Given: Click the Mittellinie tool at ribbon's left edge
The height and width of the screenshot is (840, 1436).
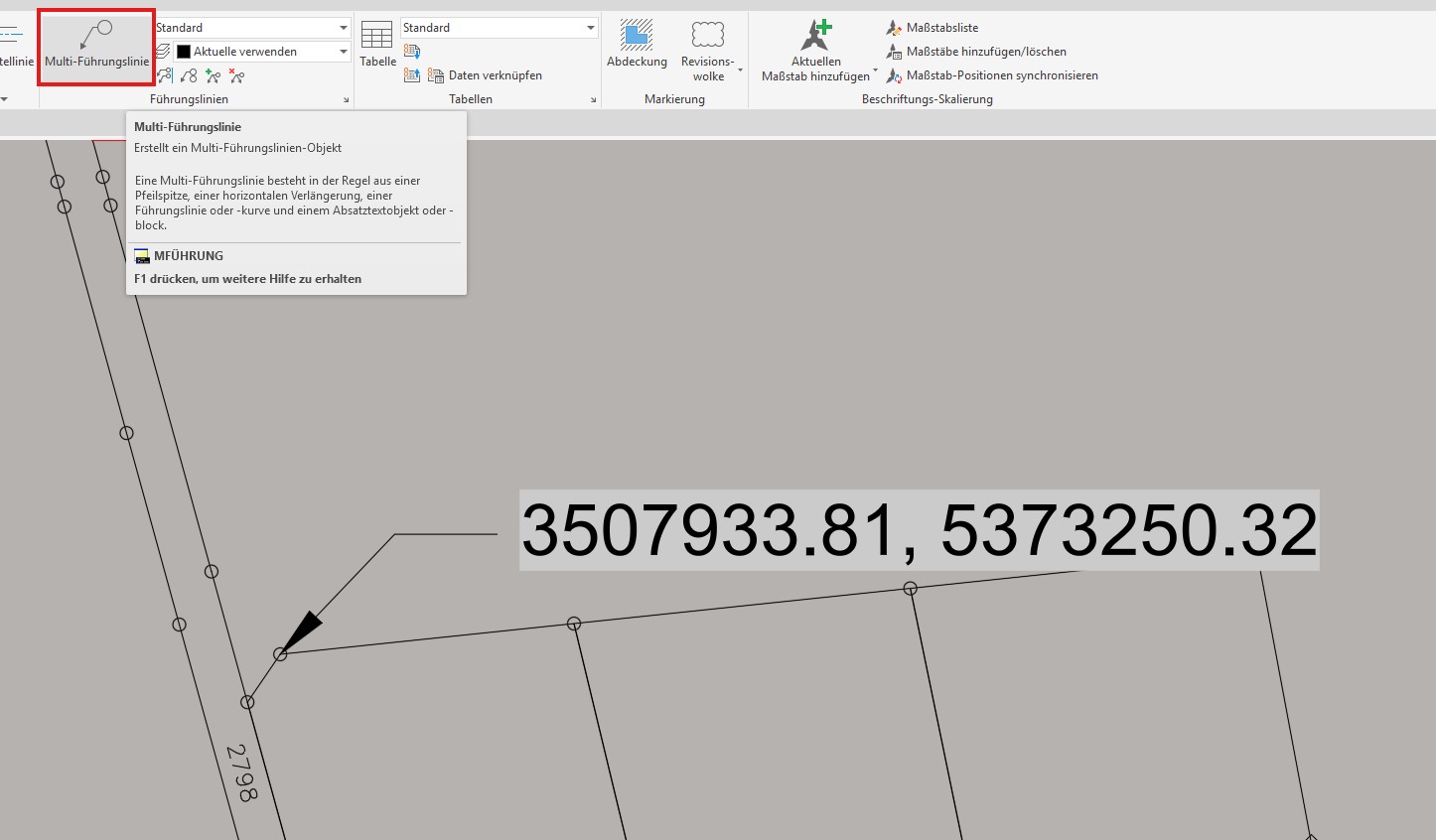Looking at the screenshot, I should [15, 47].
